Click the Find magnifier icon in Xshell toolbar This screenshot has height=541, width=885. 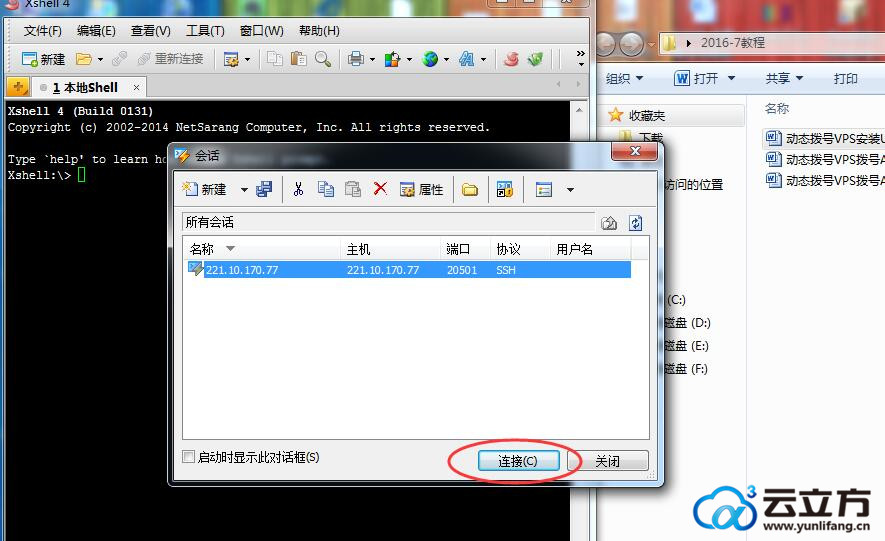[323, 58]
